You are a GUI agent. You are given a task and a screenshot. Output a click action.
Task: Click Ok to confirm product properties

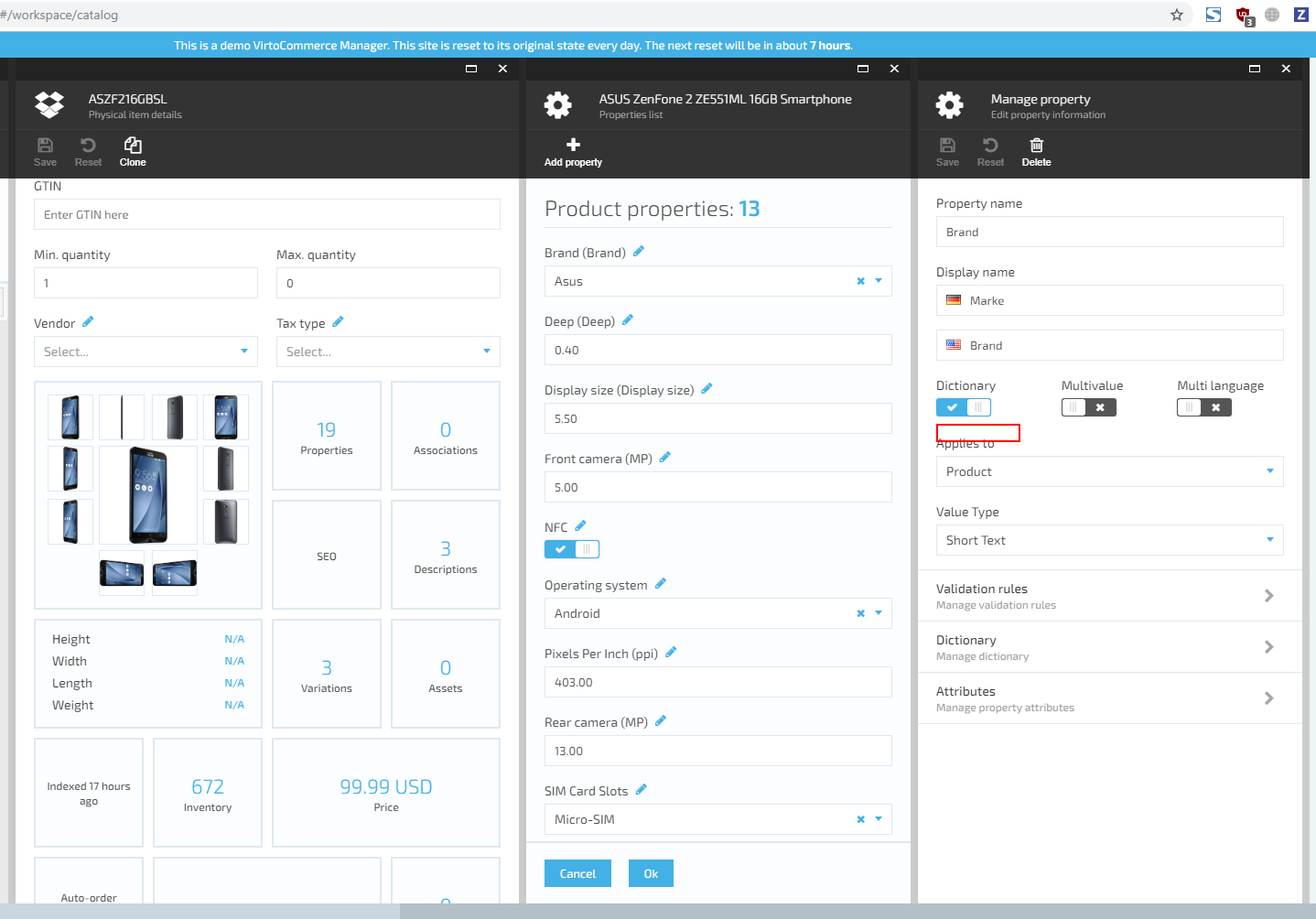[x=650, y=872]
